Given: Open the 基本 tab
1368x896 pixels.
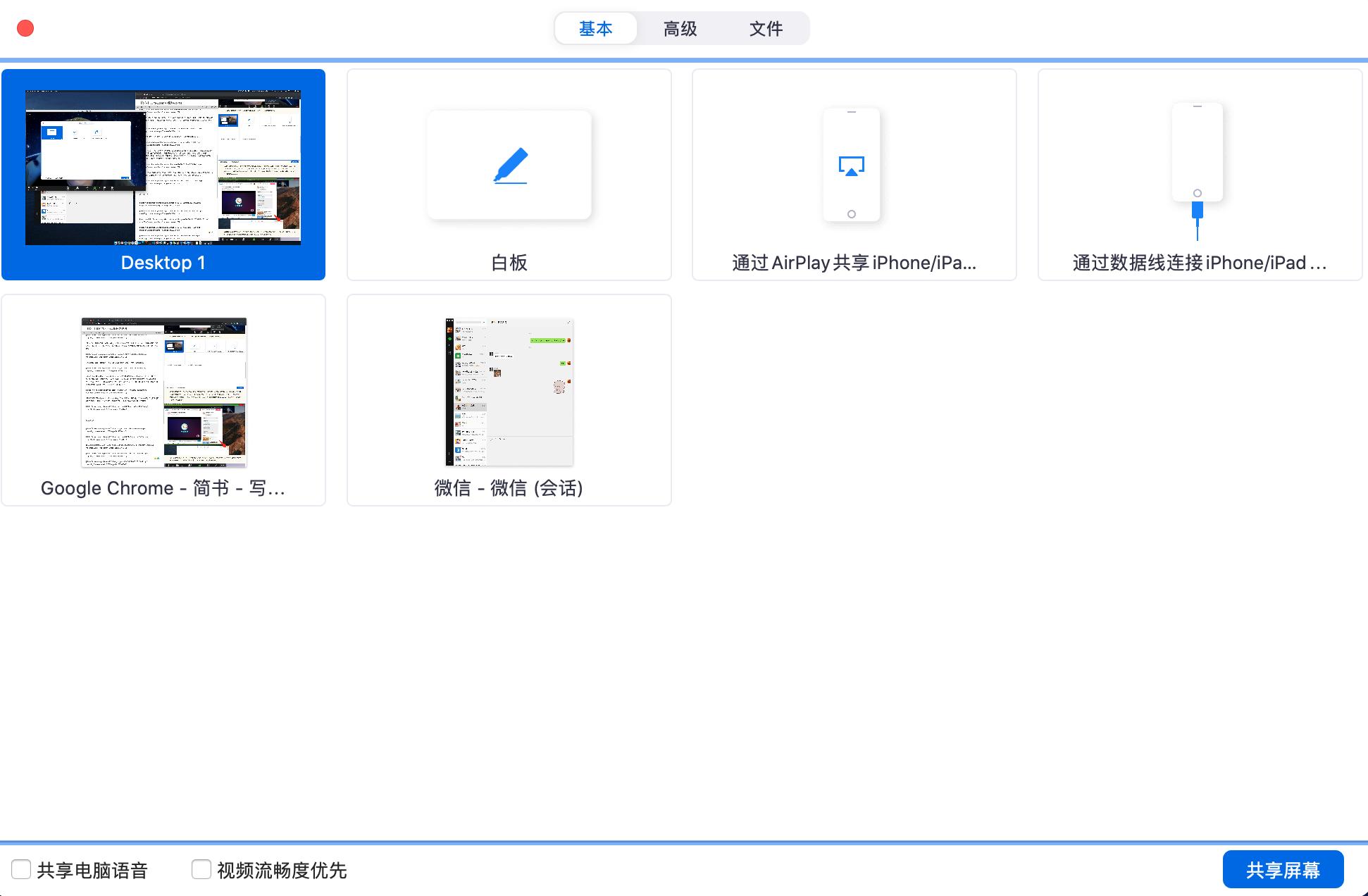Looking at the screenshot, I should pos(596,29).
